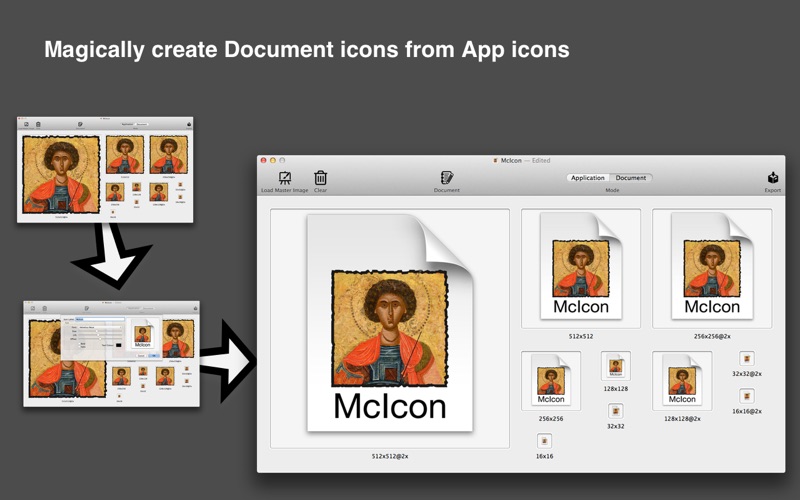Viewport: 800px width, 500px height.
Task: Click the '16x16' size label
Action: pos(544,456)
